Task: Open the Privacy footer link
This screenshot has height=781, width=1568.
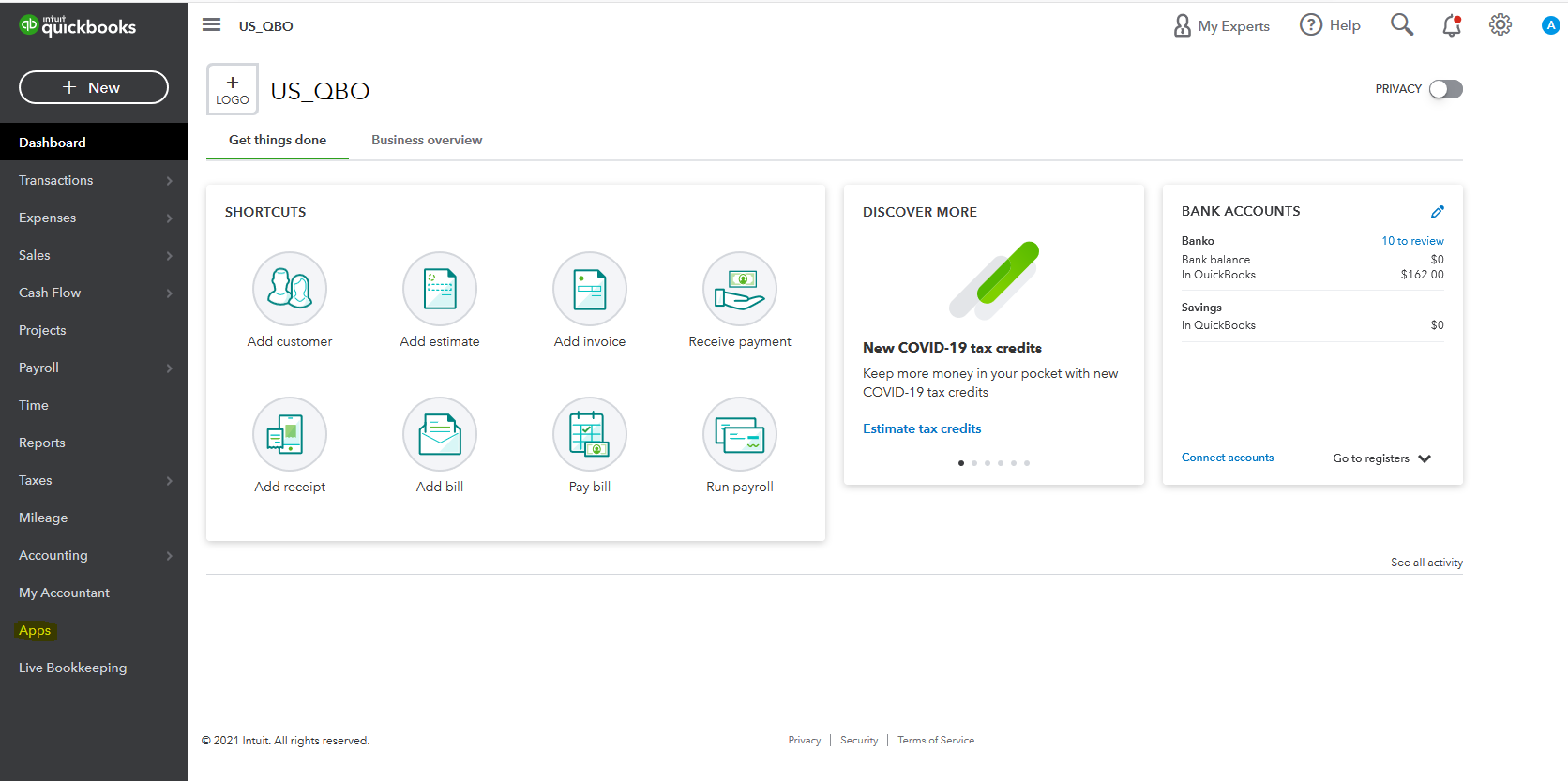Action: tap(805, 741)
